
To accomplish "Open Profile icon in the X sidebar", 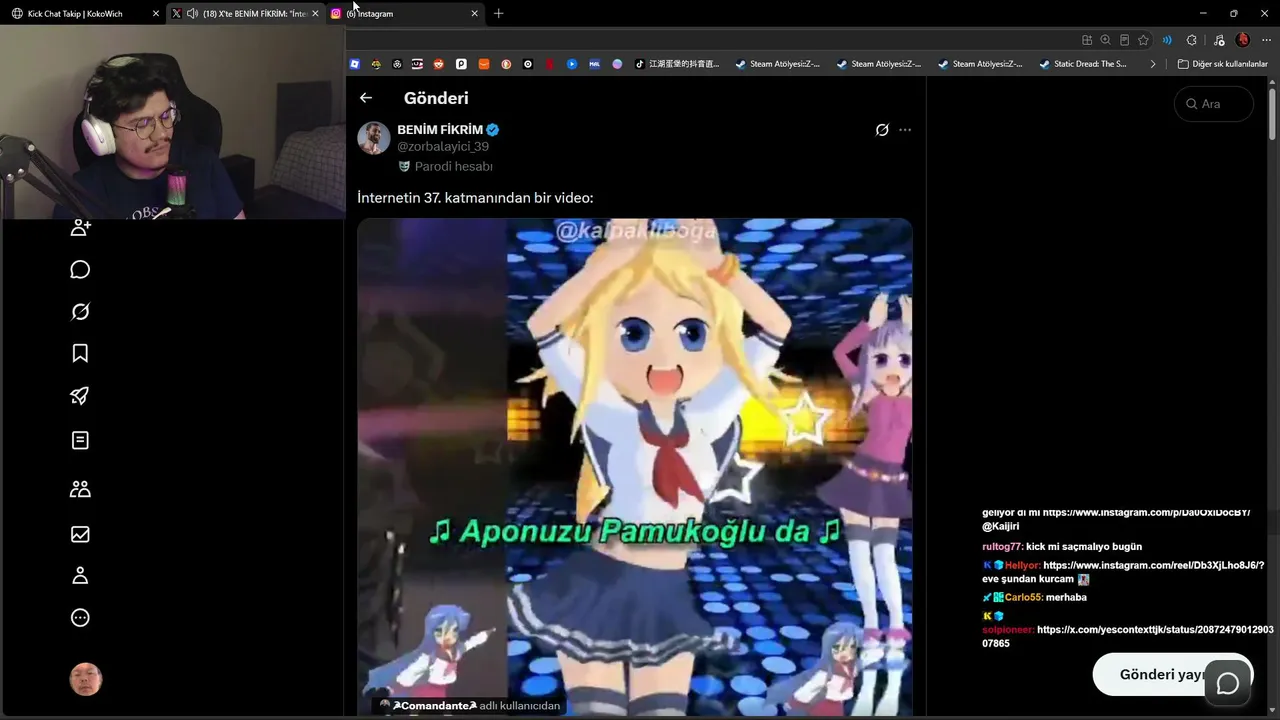I will pyautogui.click(x=81, y=576).
